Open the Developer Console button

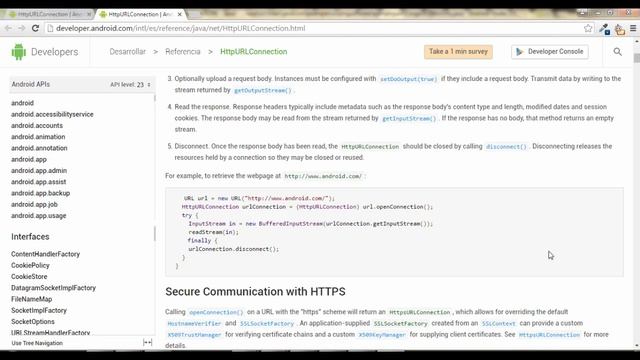click(x=550, y=52)
